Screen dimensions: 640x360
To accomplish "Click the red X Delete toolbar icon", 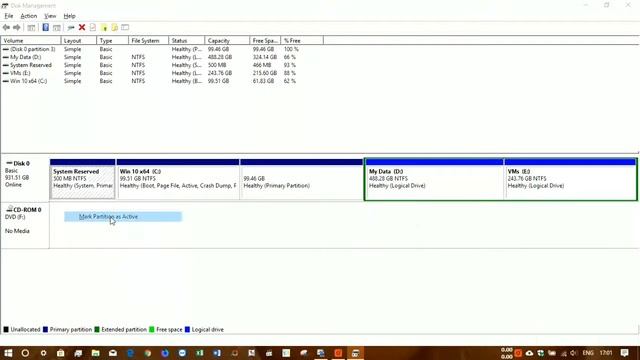I will coord(82,27).
